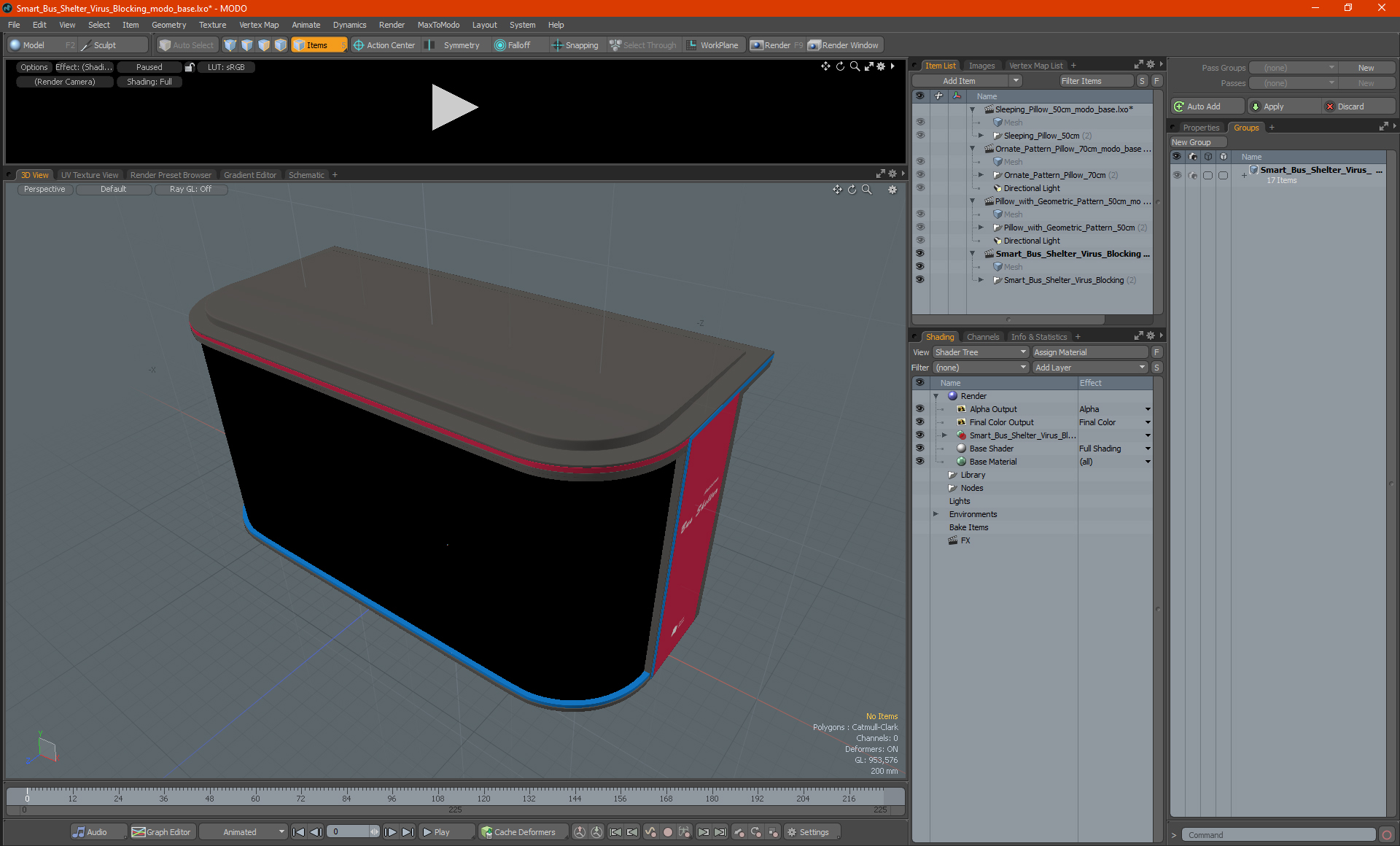Image resolution: width=1400 pixels, height=846 pixels.
Task: Select Vertices selection mode icon
Action: tap(230, 45)
